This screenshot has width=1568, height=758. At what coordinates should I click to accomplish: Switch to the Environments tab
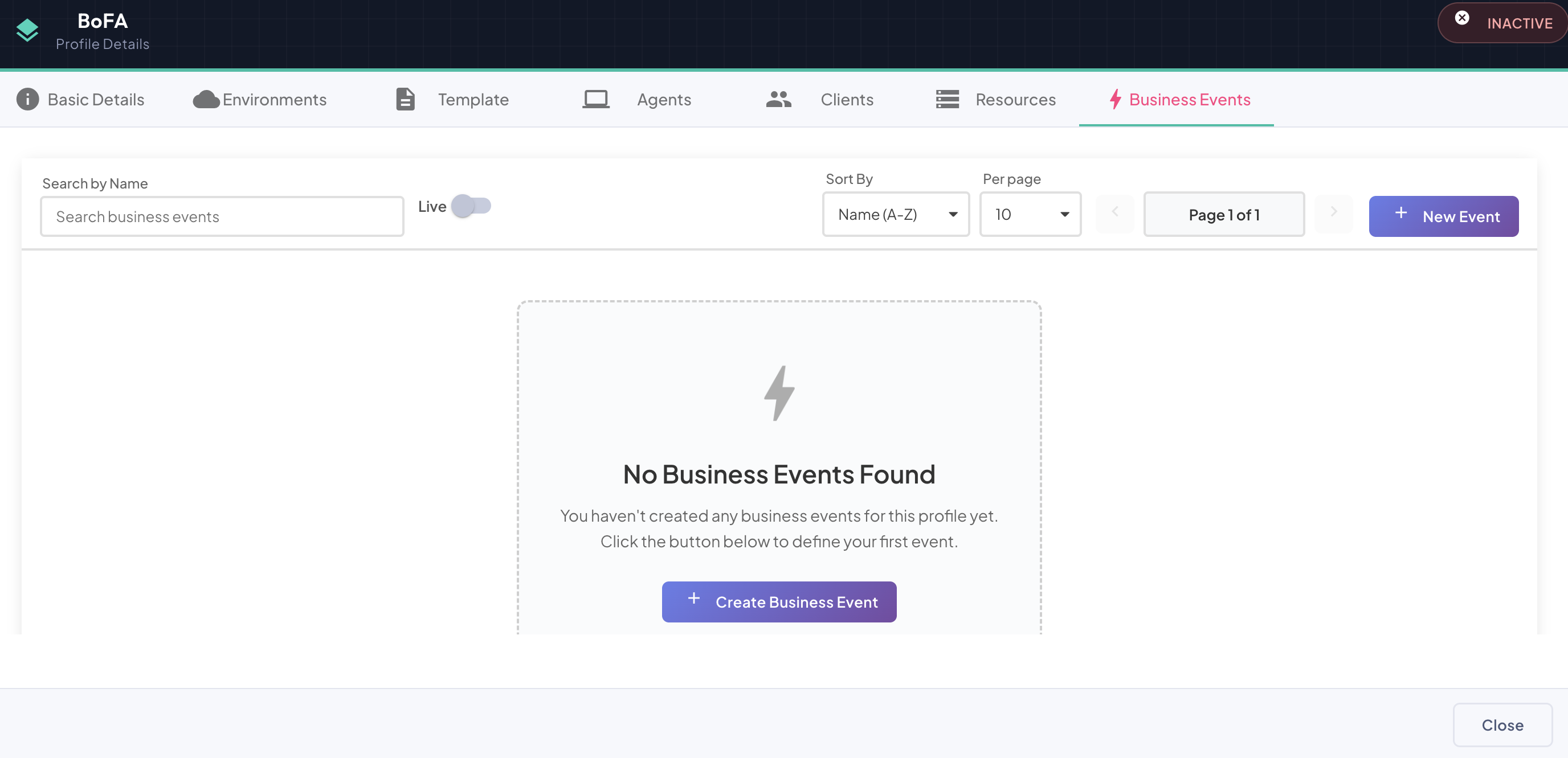260,99
